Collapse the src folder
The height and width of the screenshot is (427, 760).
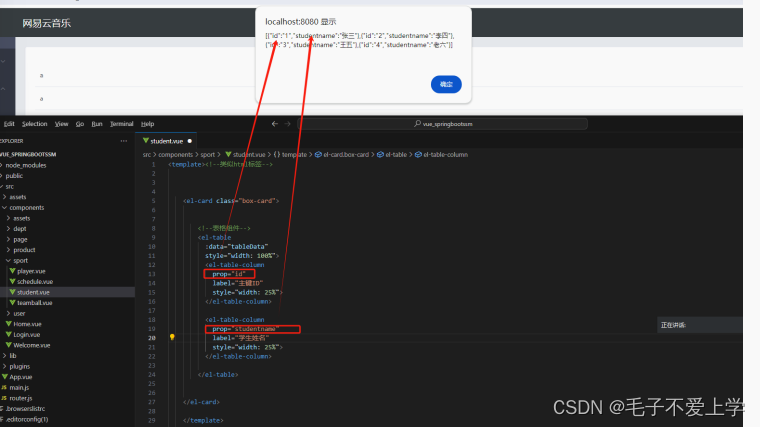[x=10, y=187]
